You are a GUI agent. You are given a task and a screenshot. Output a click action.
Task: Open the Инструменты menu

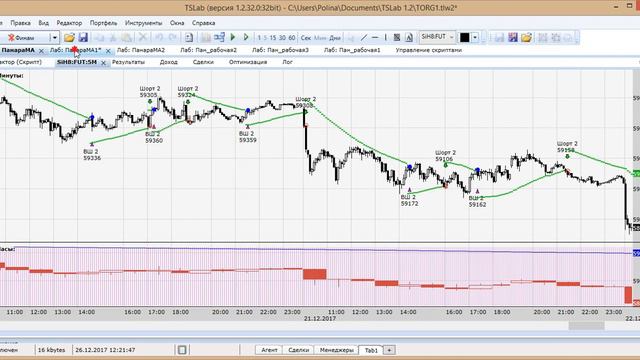pyautogui.click(x=143, y=23)
